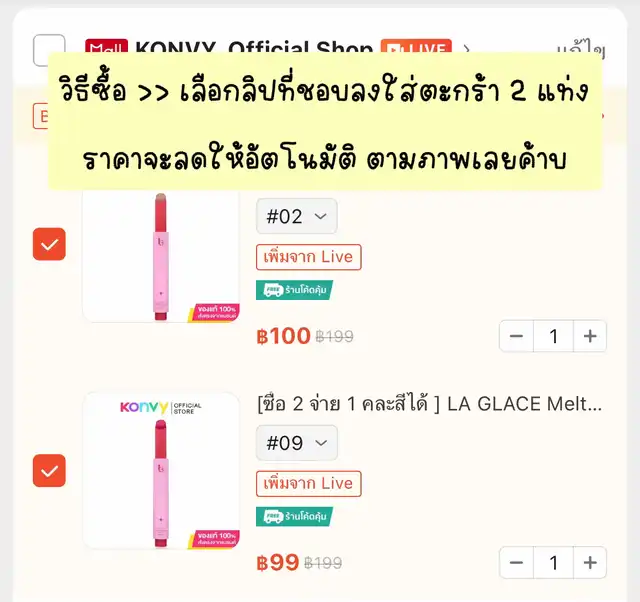Tap the เพิ่มจาก Live tag on #02 item
The width and height of the screenshot is (640, 602).
click(x=309, y=257)
